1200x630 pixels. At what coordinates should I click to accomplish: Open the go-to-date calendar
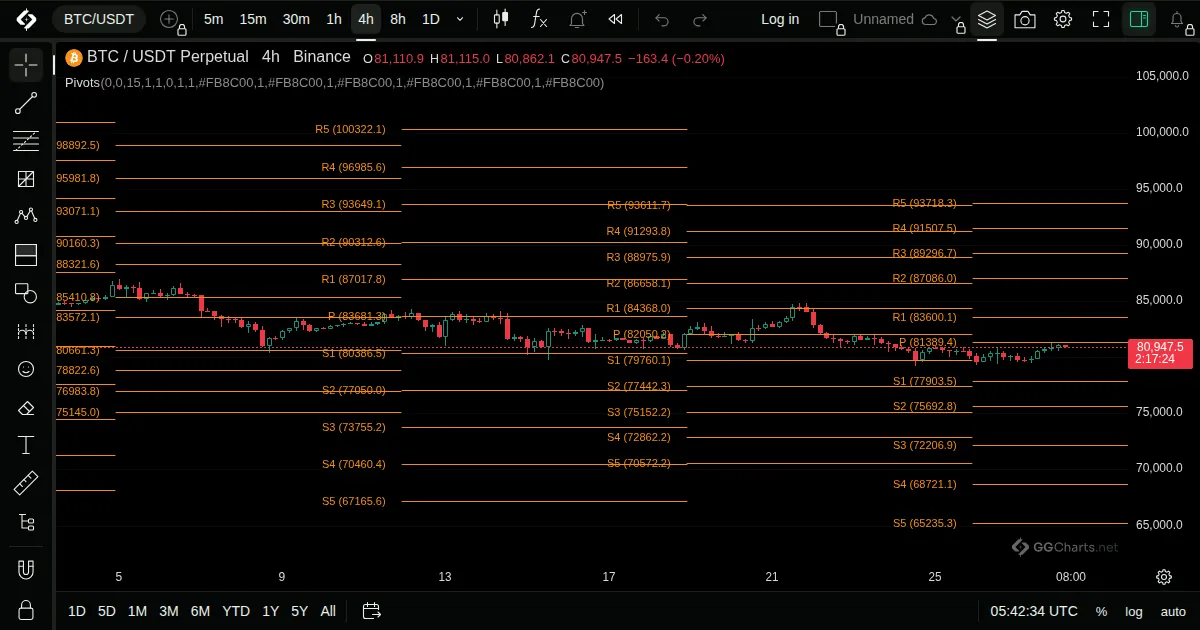coord(372,611)
